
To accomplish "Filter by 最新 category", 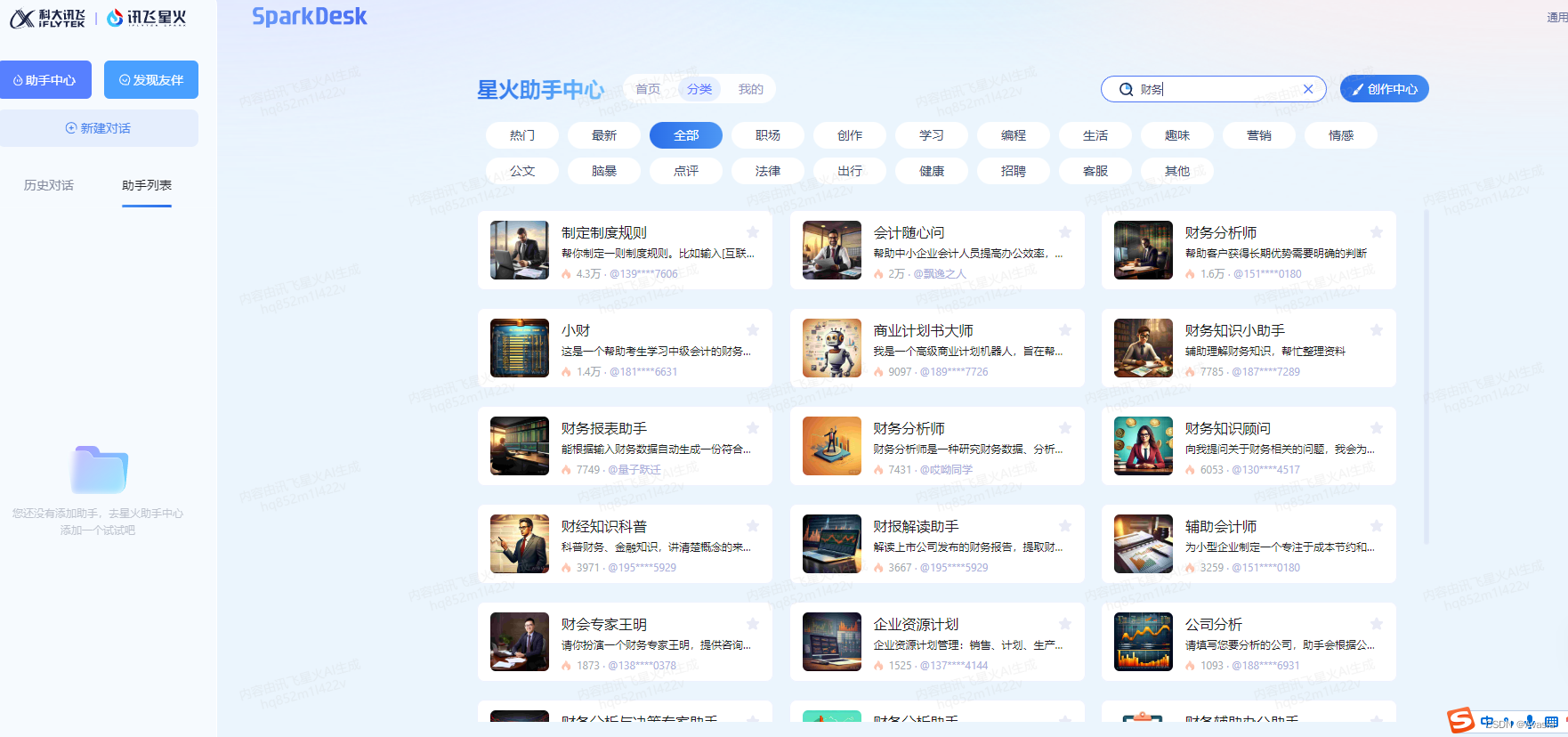I will 604,135.
